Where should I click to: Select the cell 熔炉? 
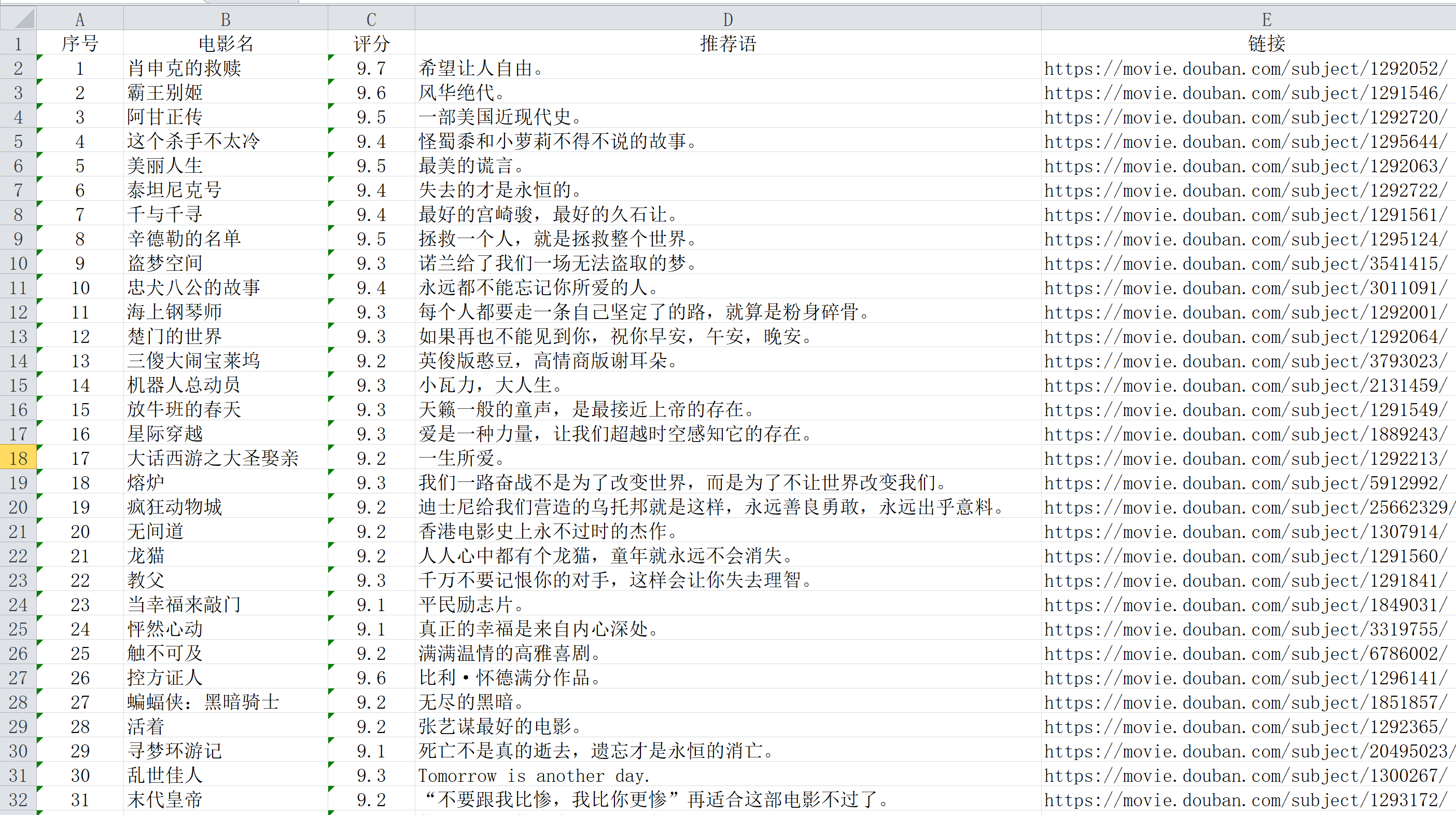click(x=226, y=482)
